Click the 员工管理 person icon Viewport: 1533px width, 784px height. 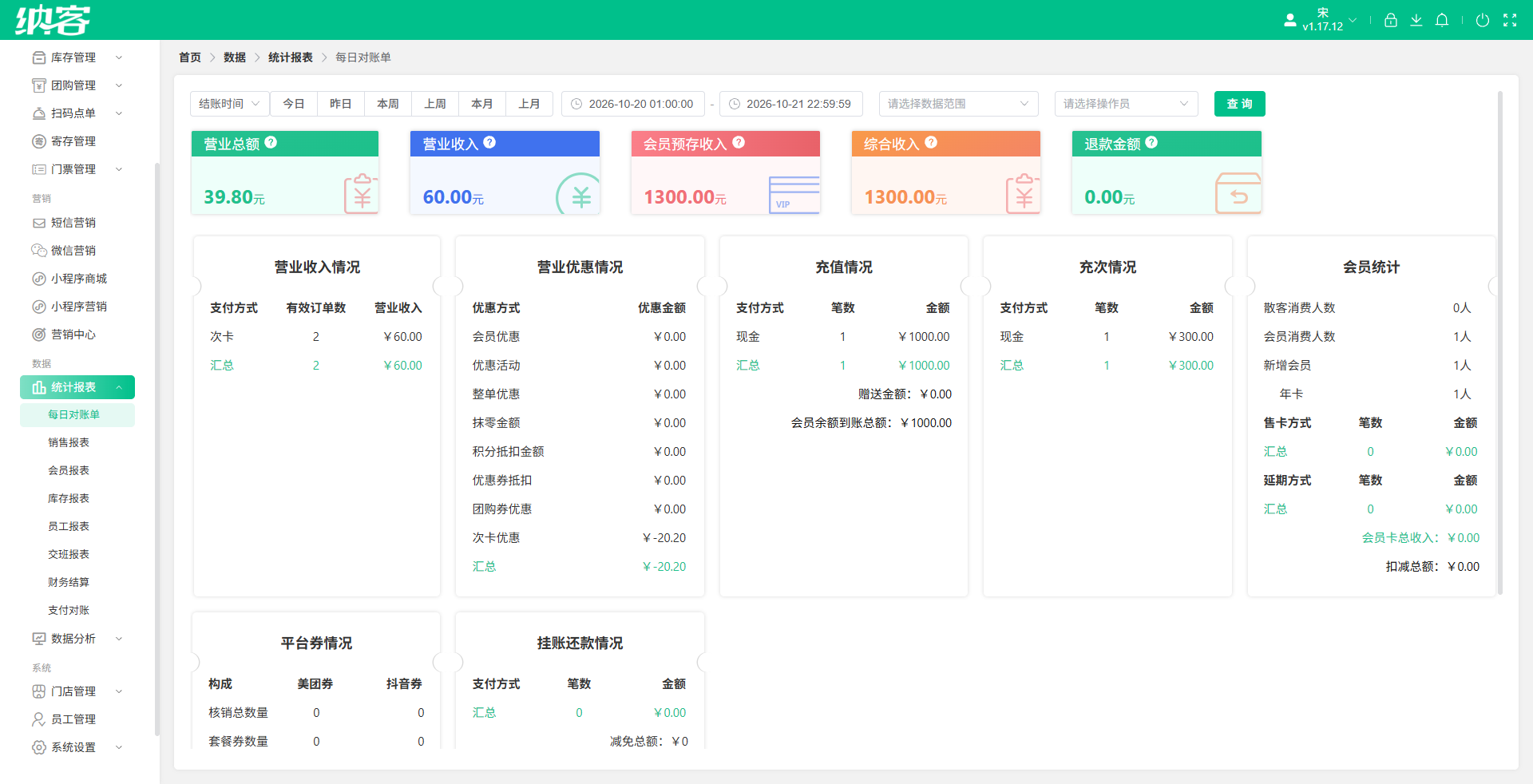[x=38, y=719]
